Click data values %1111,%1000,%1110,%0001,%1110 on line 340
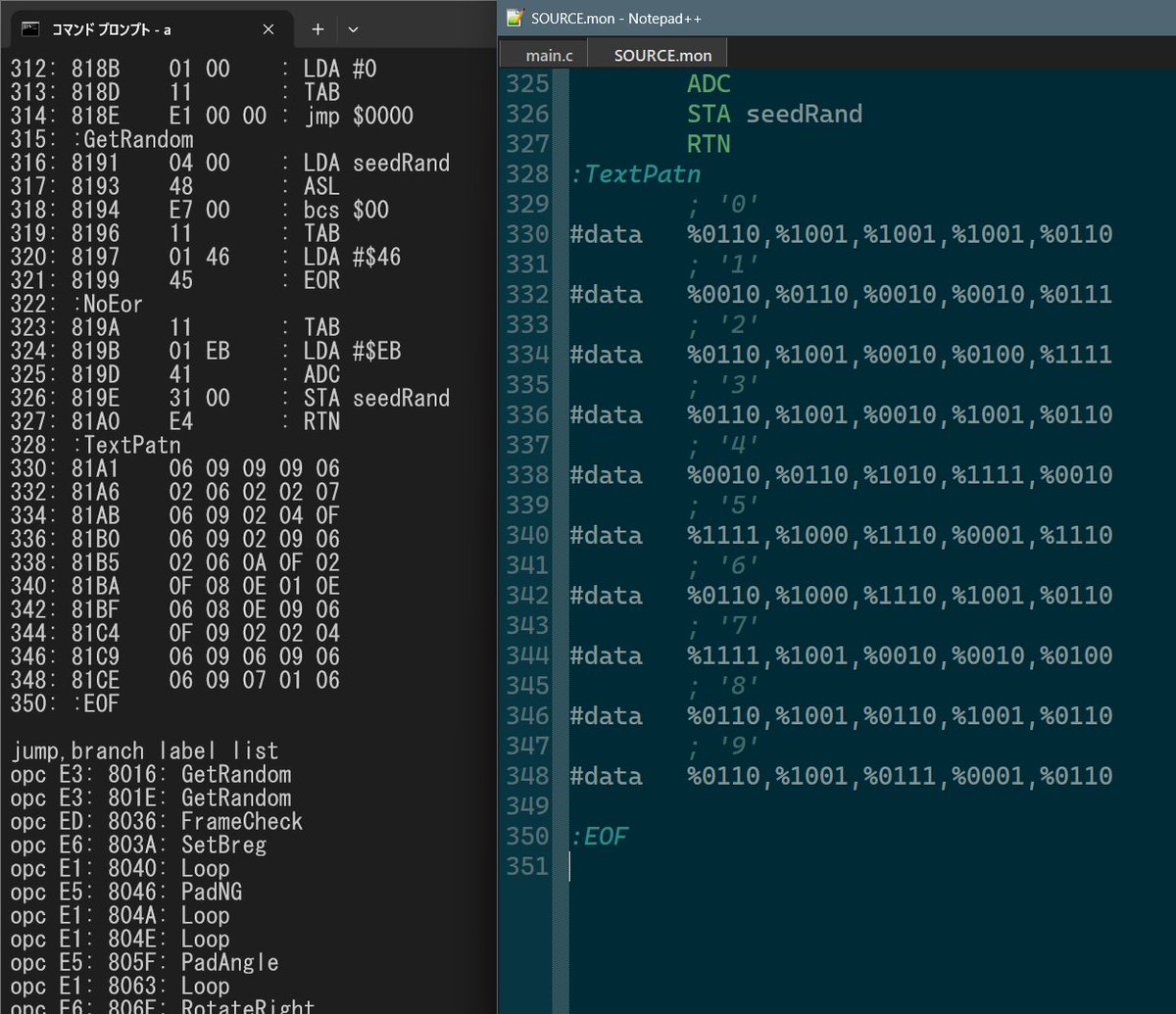The height and width of the screenshot is (1014, 1176). (900, 535)
